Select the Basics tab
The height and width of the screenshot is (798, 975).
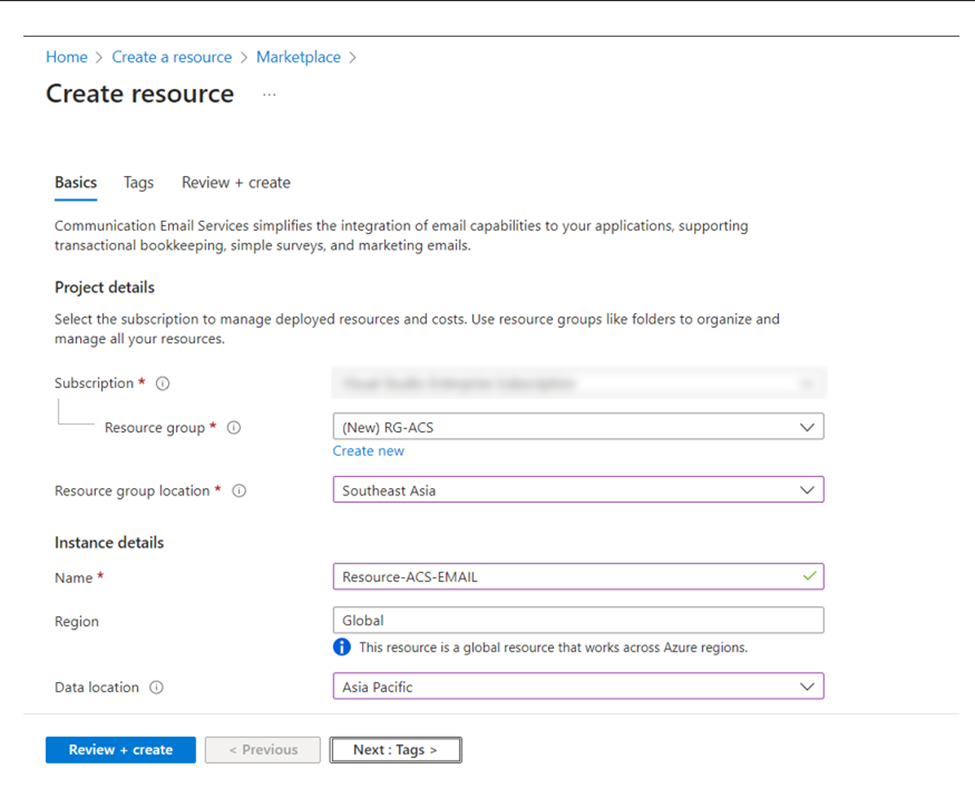tap(76, 183)
